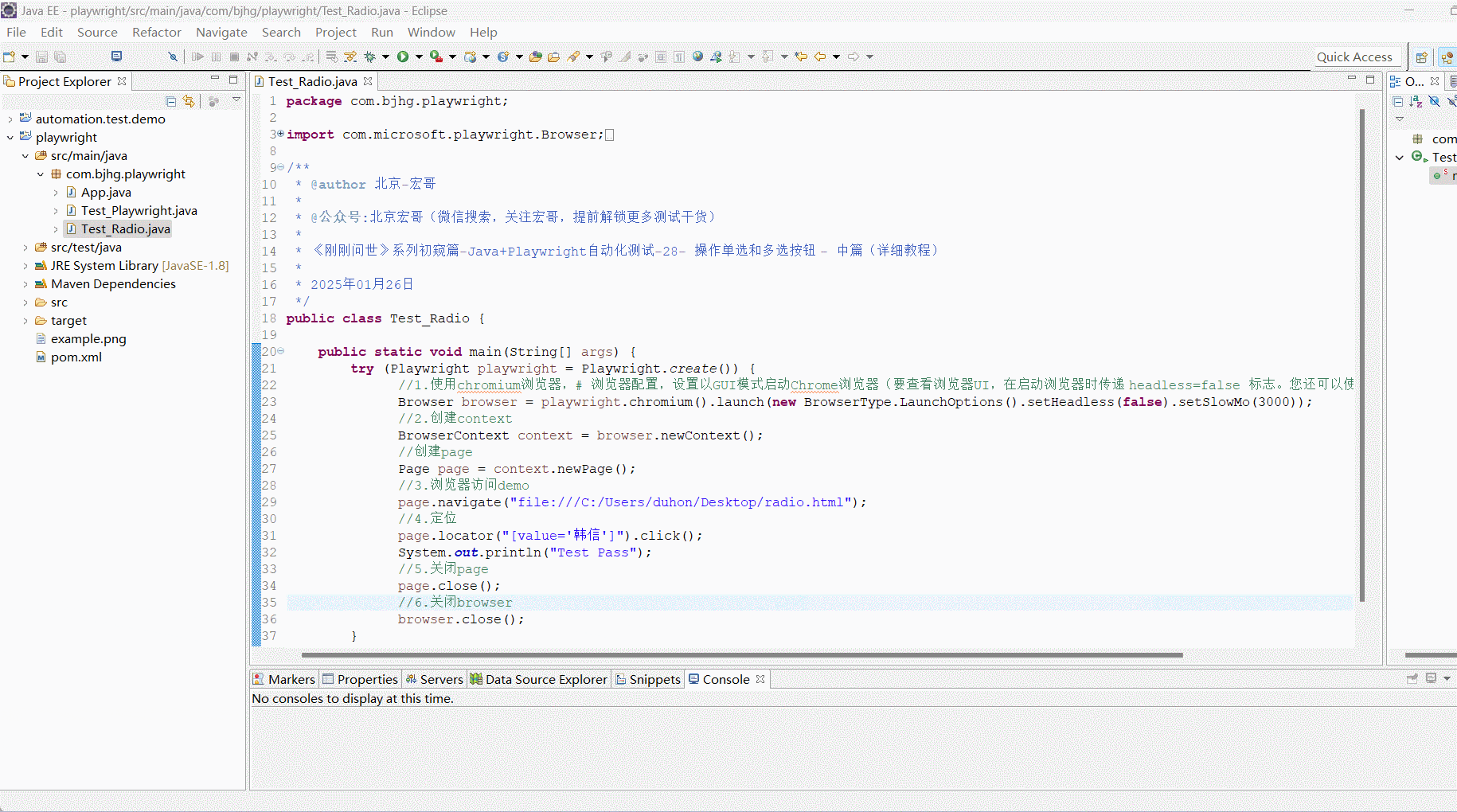Click the Skip All Breakpoints toolbar icon
This screenshot has height=812, width=1457.
pos(173,57)
